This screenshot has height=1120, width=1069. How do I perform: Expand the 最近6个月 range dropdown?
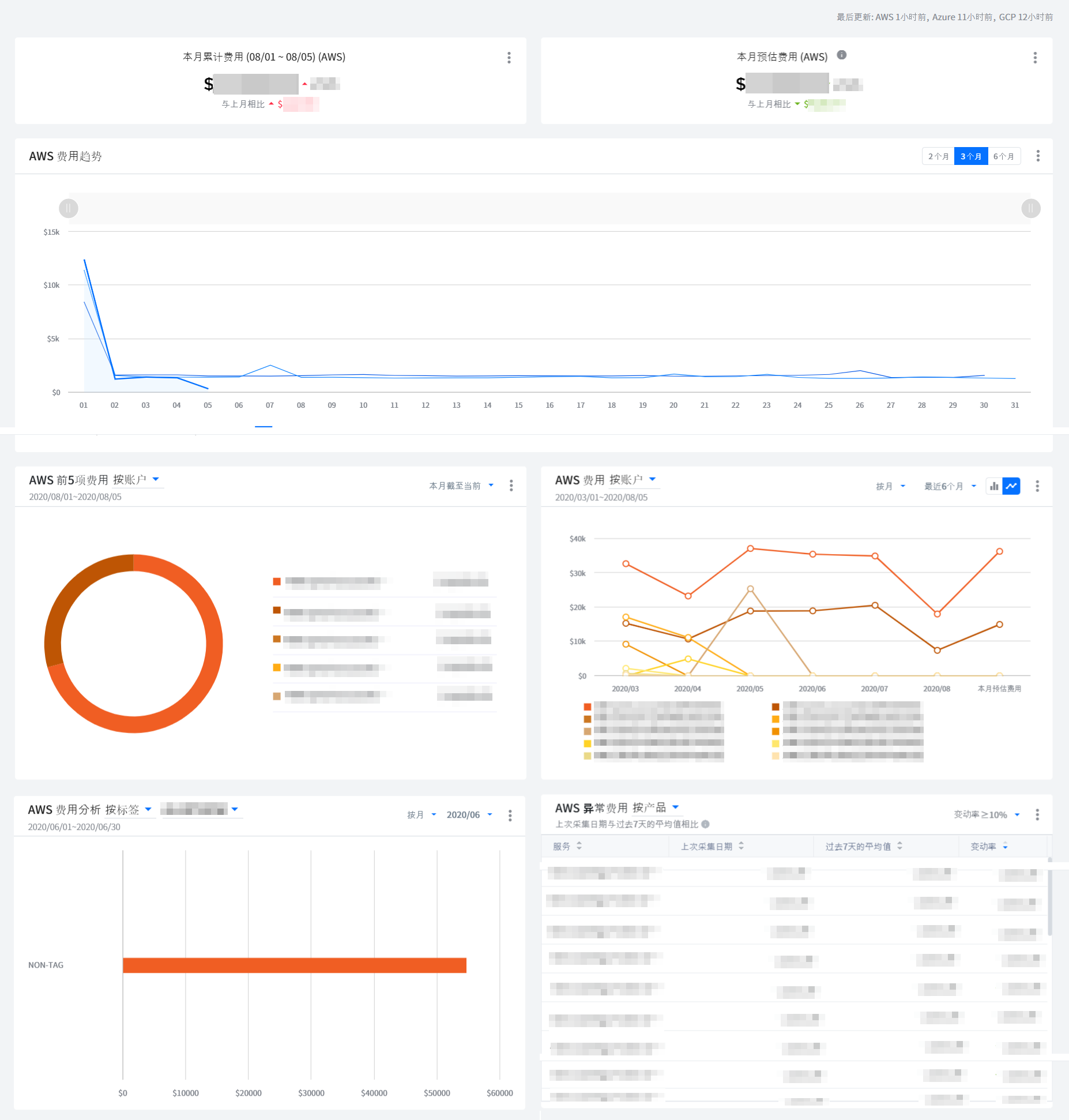950,486
